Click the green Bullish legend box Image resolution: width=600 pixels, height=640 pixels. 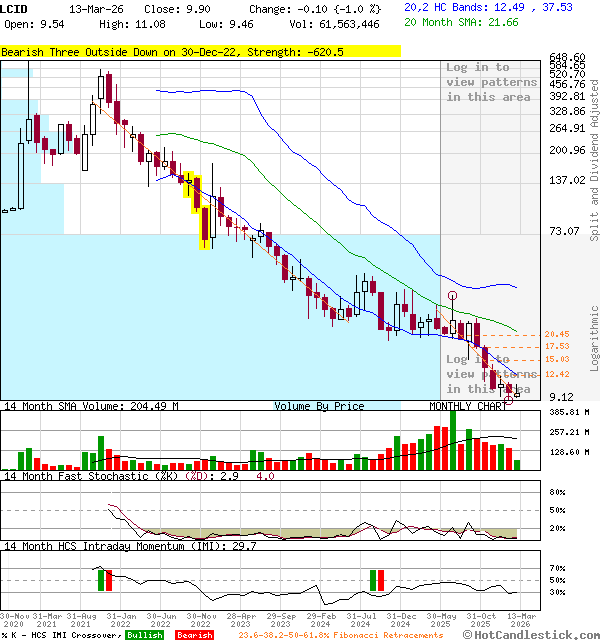coord(144,635)
